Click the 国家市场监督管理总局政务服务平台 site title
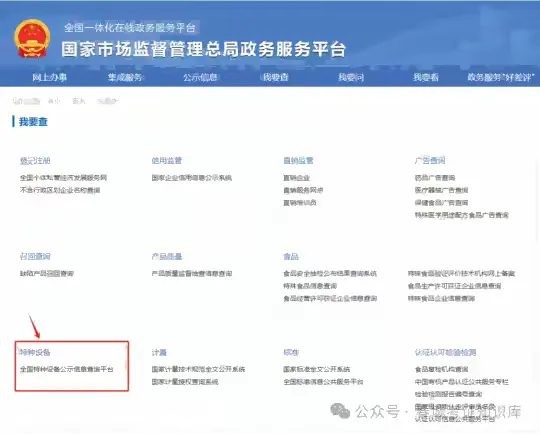540x434 pixels. [x=204, y=49]
